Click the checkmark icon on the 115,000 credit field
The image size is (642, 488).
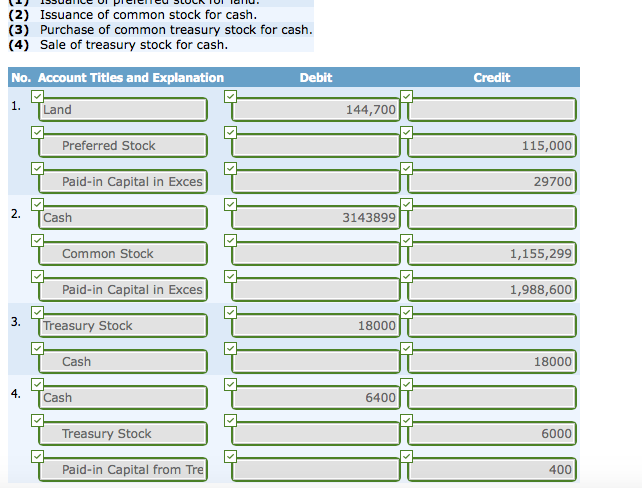click(x=407, y=132)
